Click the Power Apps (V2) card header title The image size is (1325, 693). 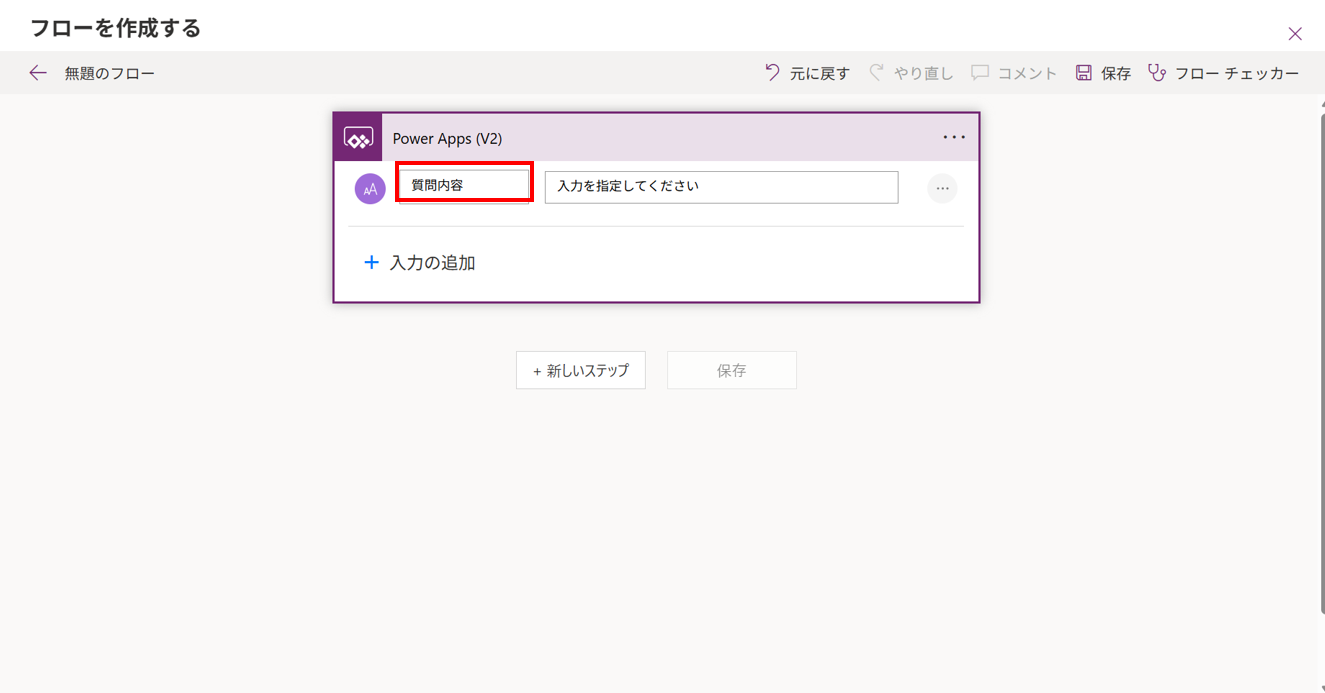(x=447, y=139)
